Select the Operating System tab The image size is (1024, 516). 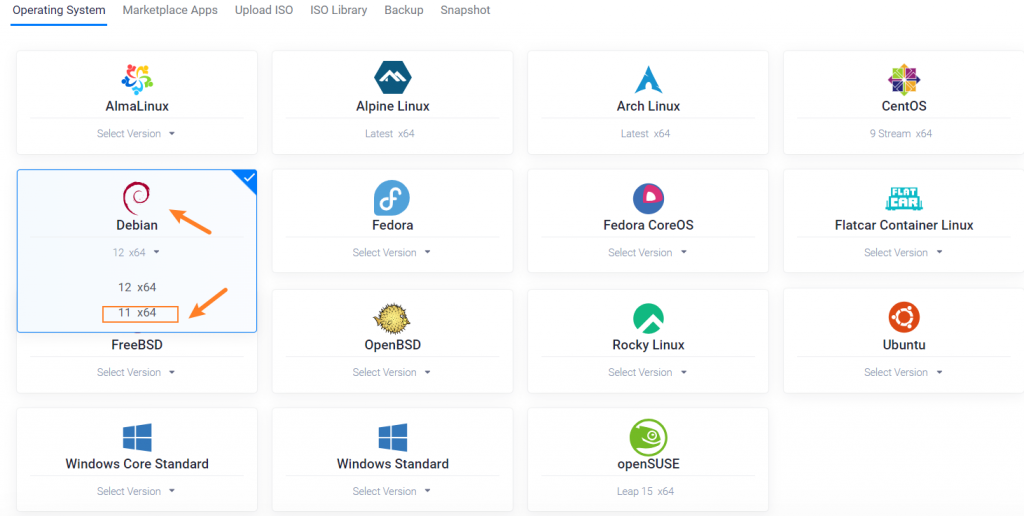tap(59, 10)
